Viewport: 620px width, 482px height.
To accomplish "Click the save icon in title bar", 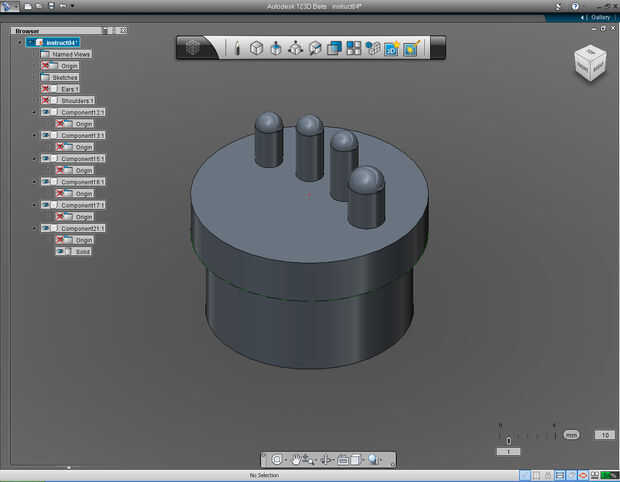I will coord(51,6).
